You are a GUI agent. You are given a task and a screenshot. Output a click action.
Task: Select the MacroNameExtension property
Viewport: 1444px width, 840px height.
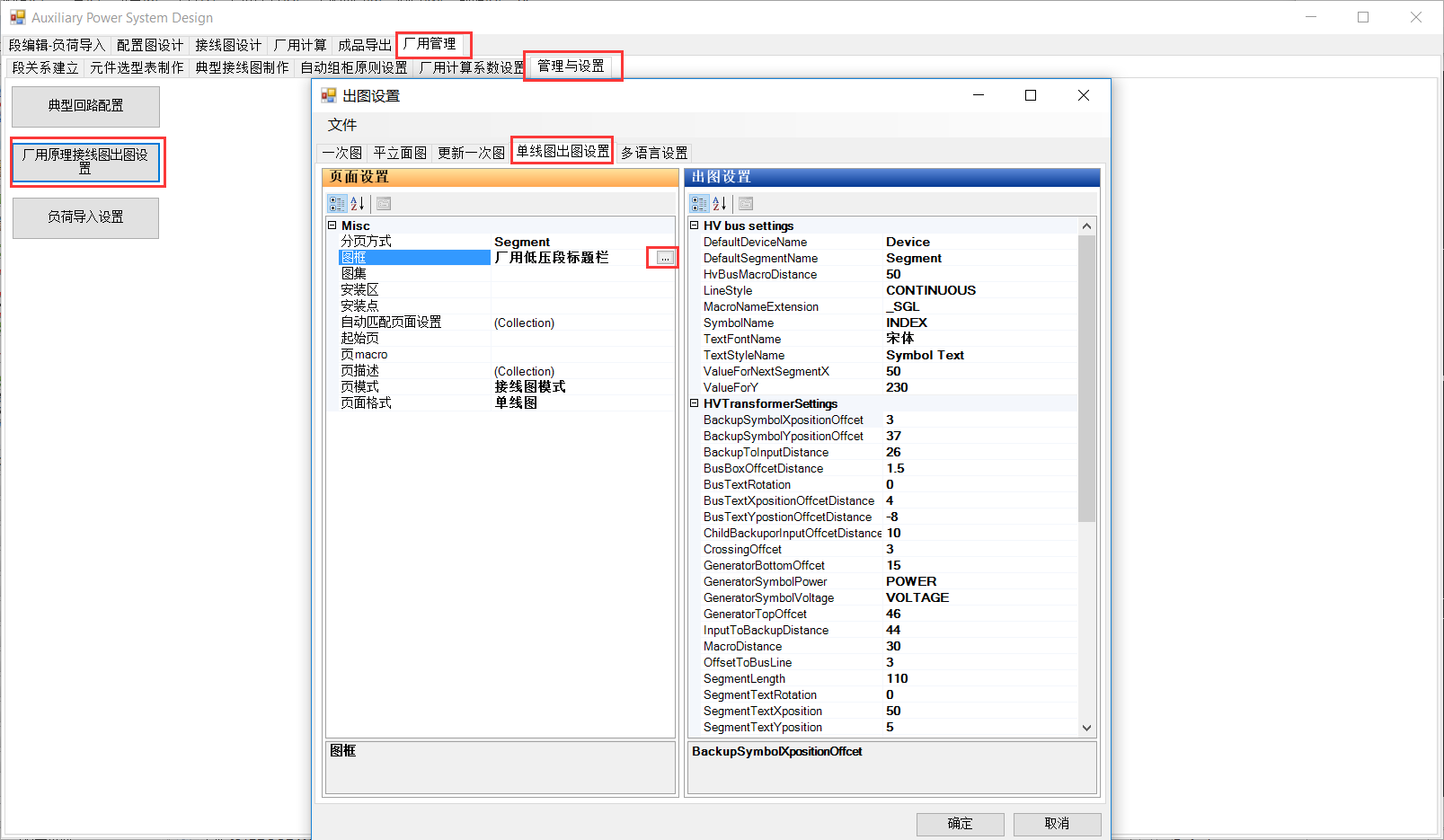pos(889,306)
